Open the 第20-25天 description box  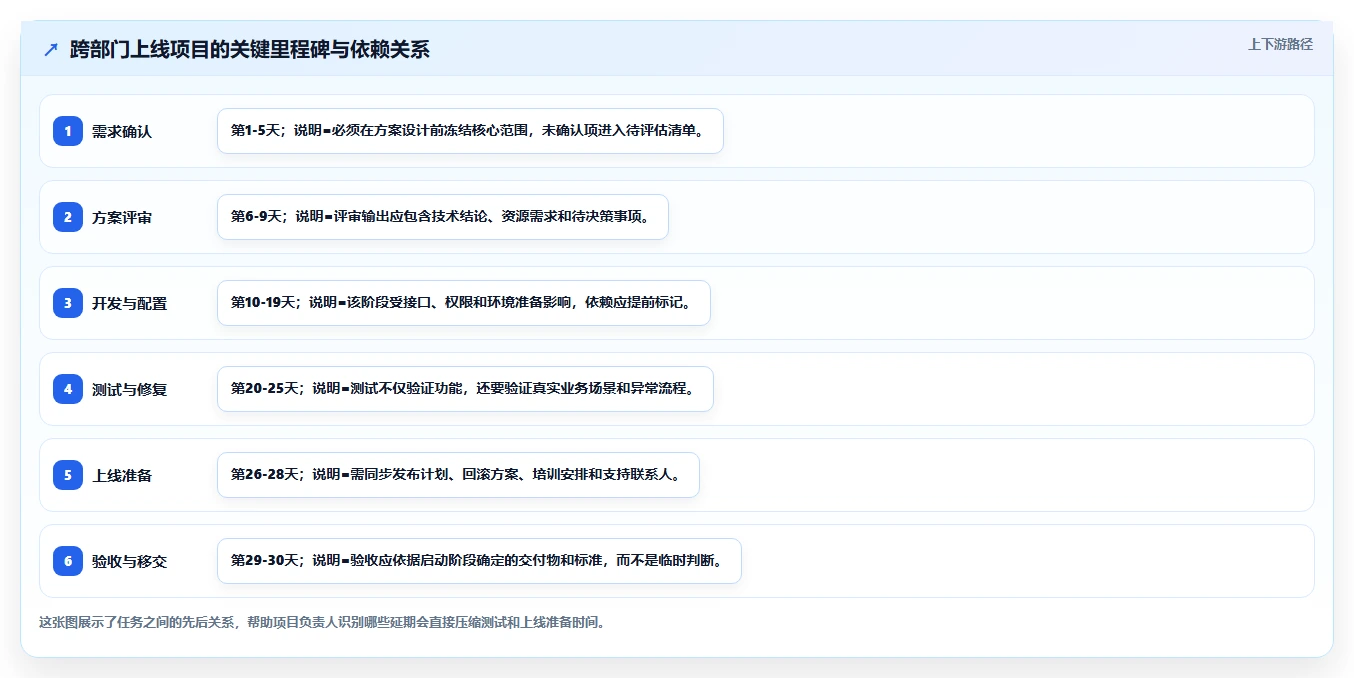465,389
